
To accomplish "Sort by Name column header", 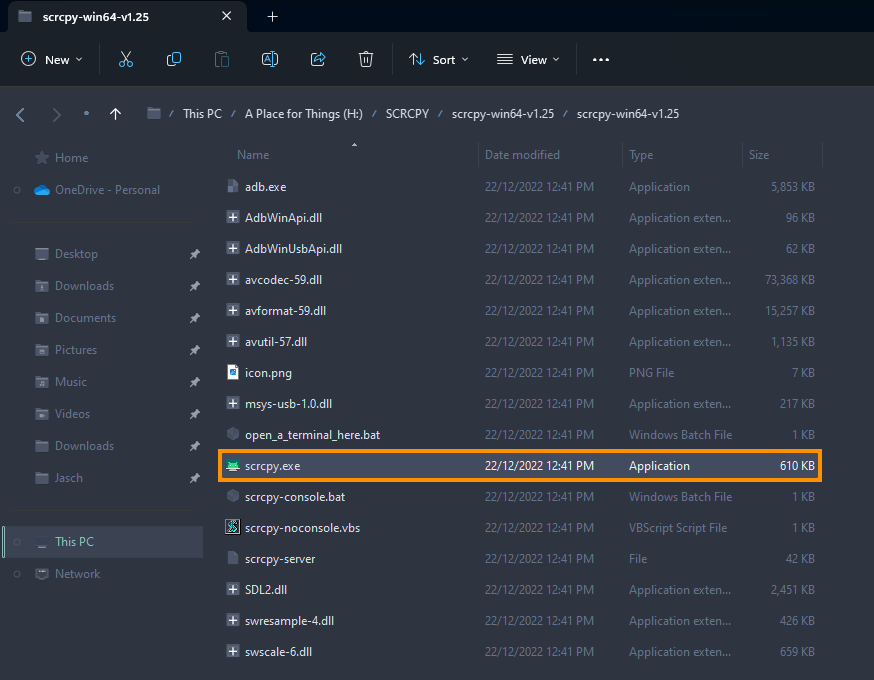I will click(253, 155).
